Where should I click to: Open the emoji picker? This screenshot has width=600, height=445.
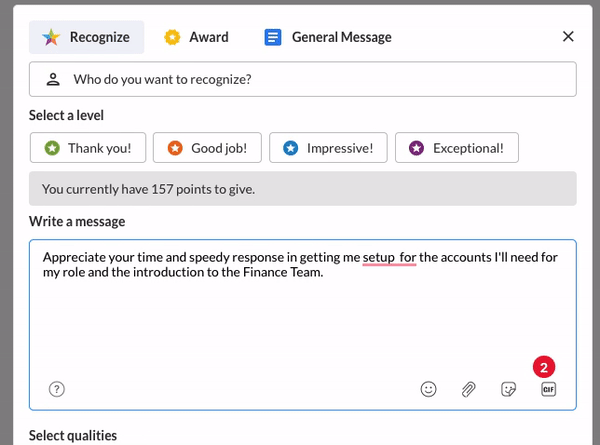(x=428, y=389)
